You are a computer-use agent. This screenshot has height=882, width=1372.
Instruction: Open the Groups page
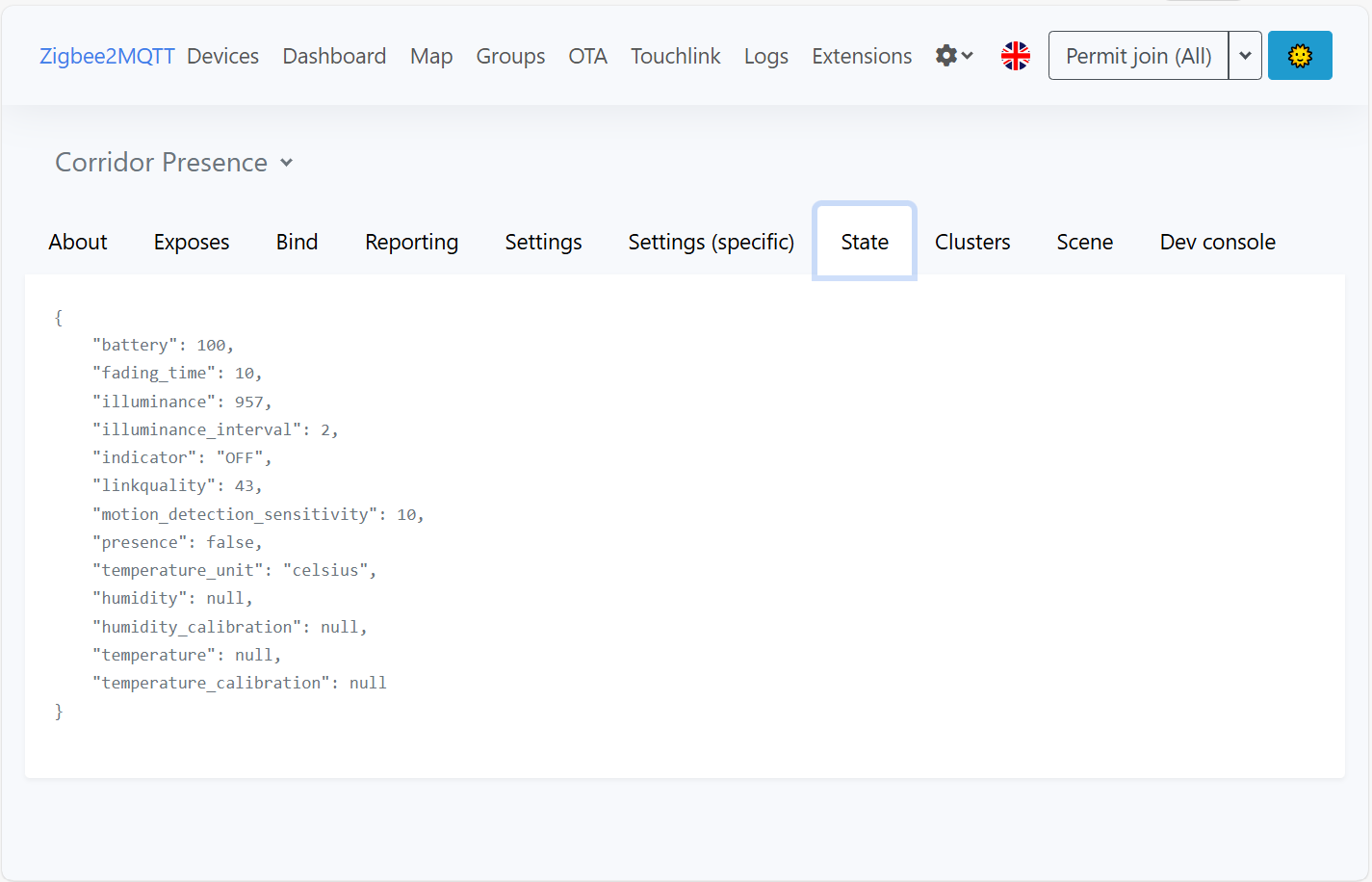pyautogui.click(x=510, y=56)
